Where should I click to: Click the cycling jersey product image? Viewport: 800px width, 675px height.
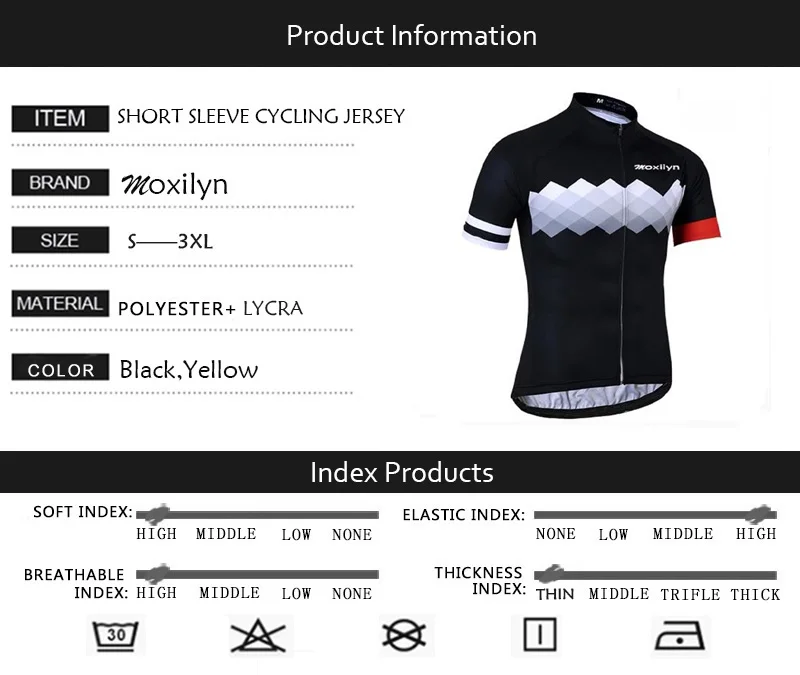coord(592,255)
